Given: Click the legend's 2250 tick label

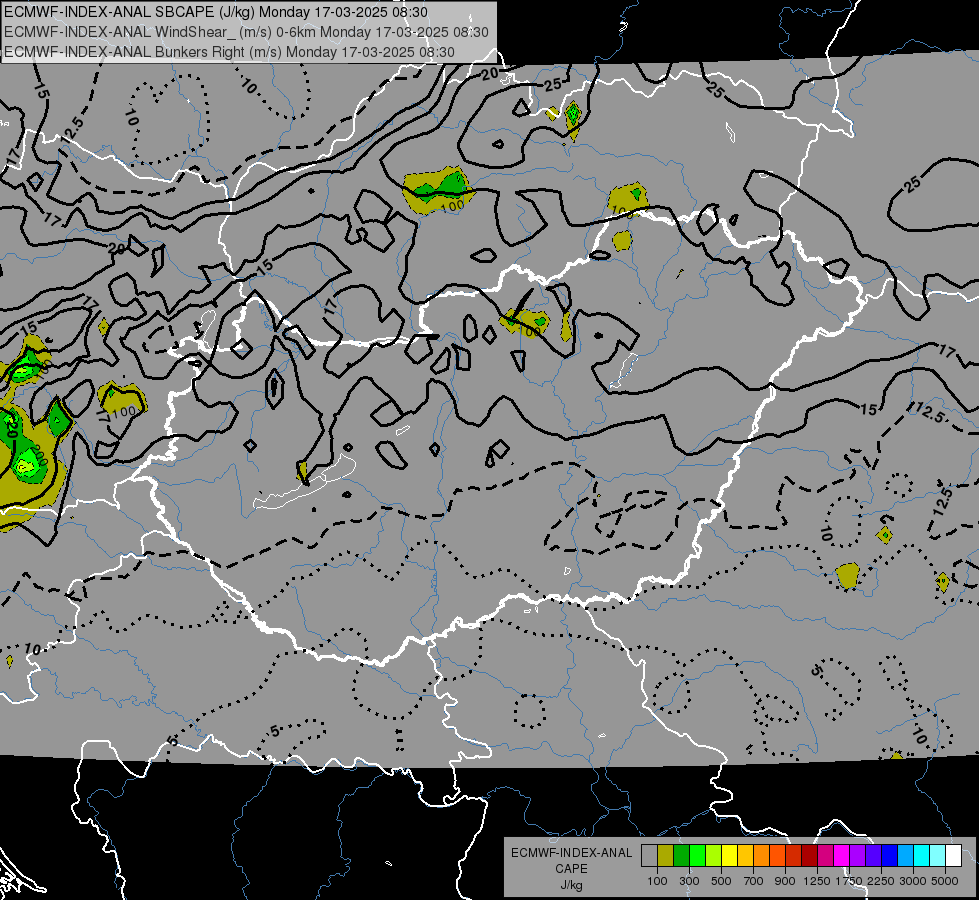Looking at the screenshot, I should pyautogui.click(x=881, y=881).
